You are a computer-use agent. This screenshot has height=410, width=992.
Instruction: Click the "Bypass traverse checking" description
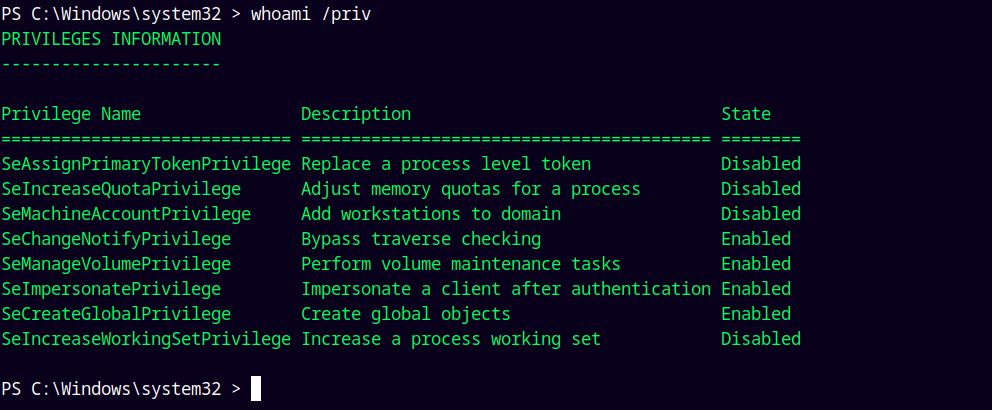(420, 239)
